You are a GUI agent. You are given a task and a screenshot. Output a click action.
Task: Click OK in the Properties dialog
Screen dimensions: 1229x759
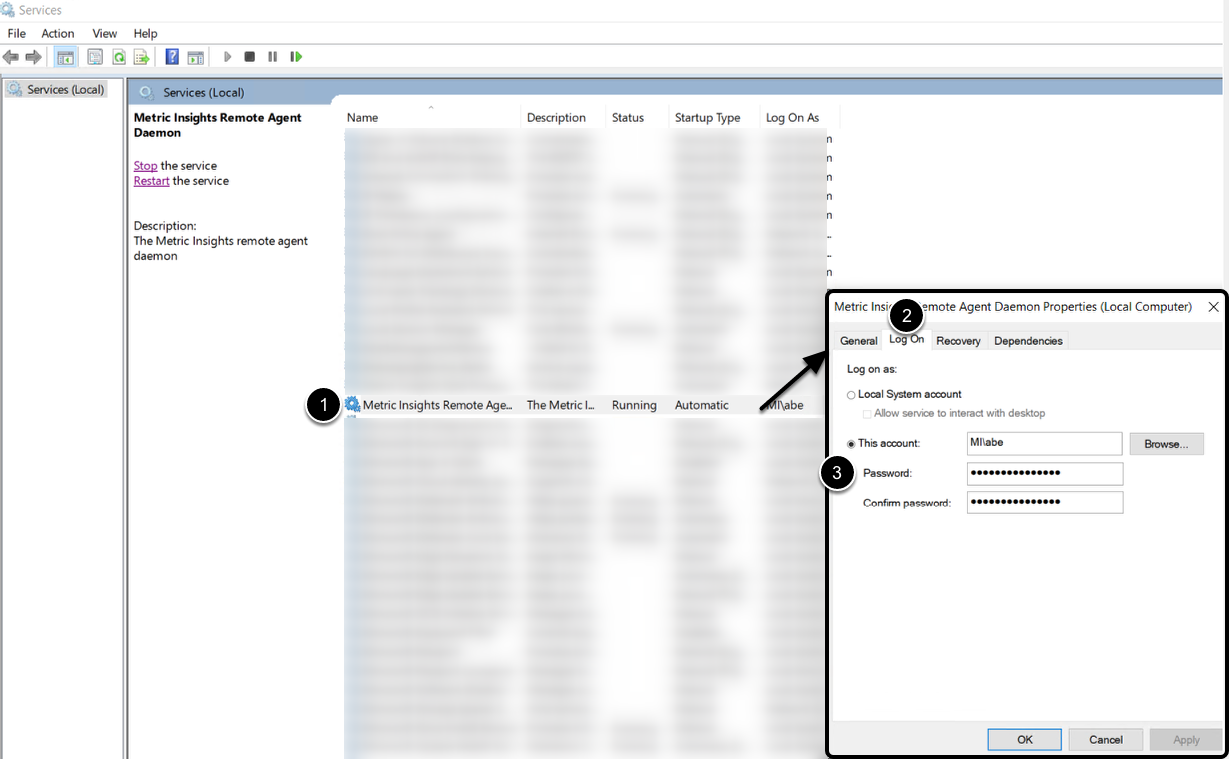[1025, 739]
